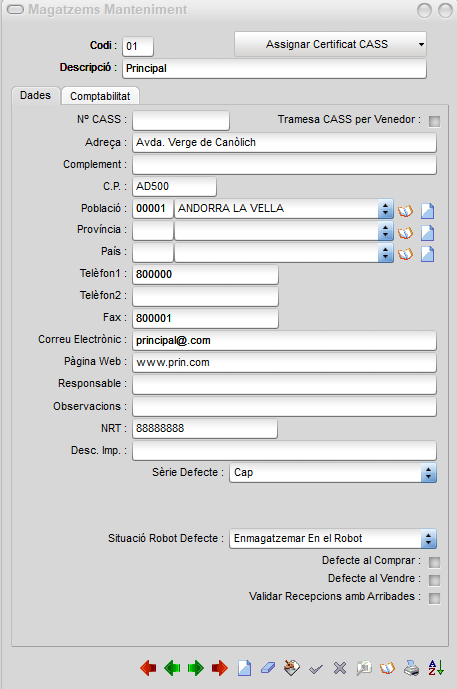Click the new page icon beside País
Screen dimensions: 457x689
[x=428, y=254]
